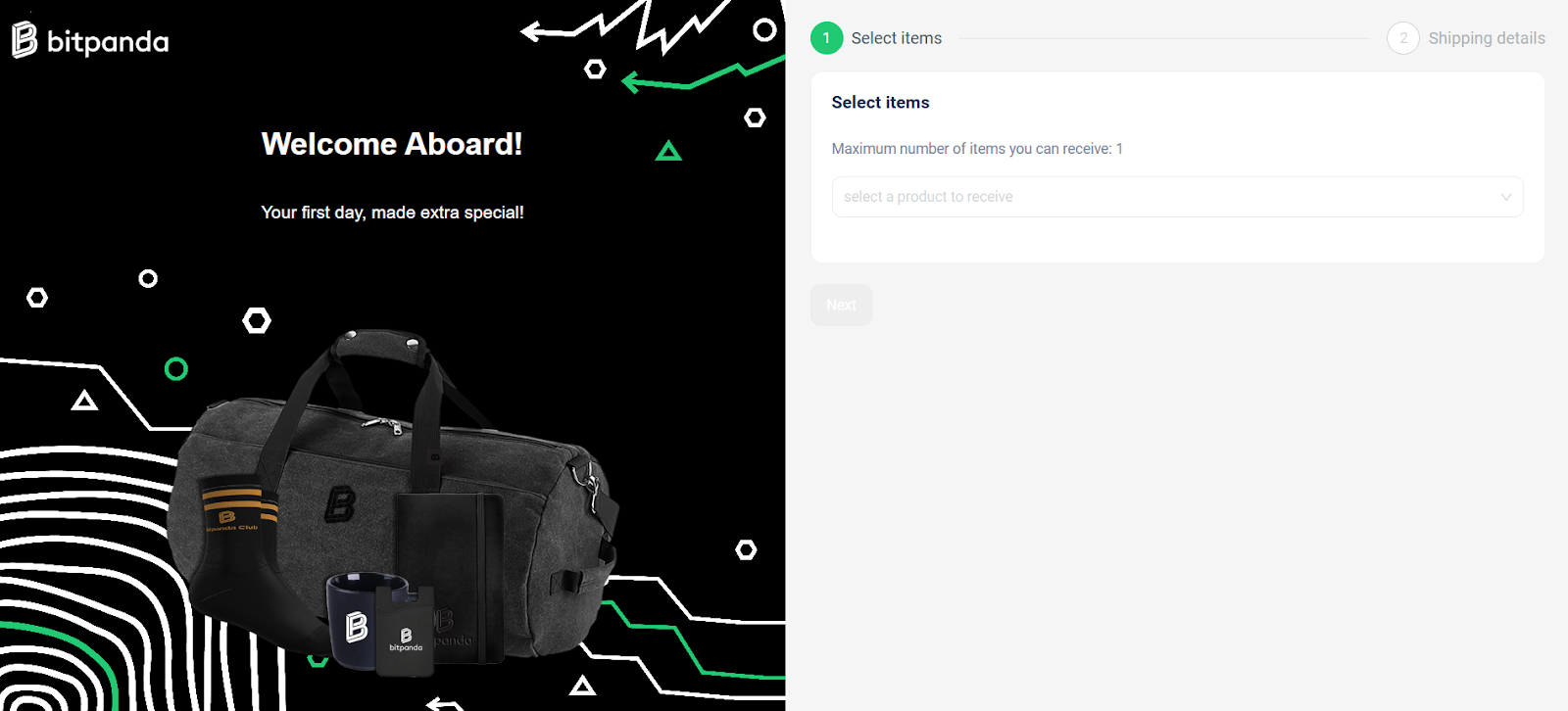Go to Shipping details step

coord(1487,38)
